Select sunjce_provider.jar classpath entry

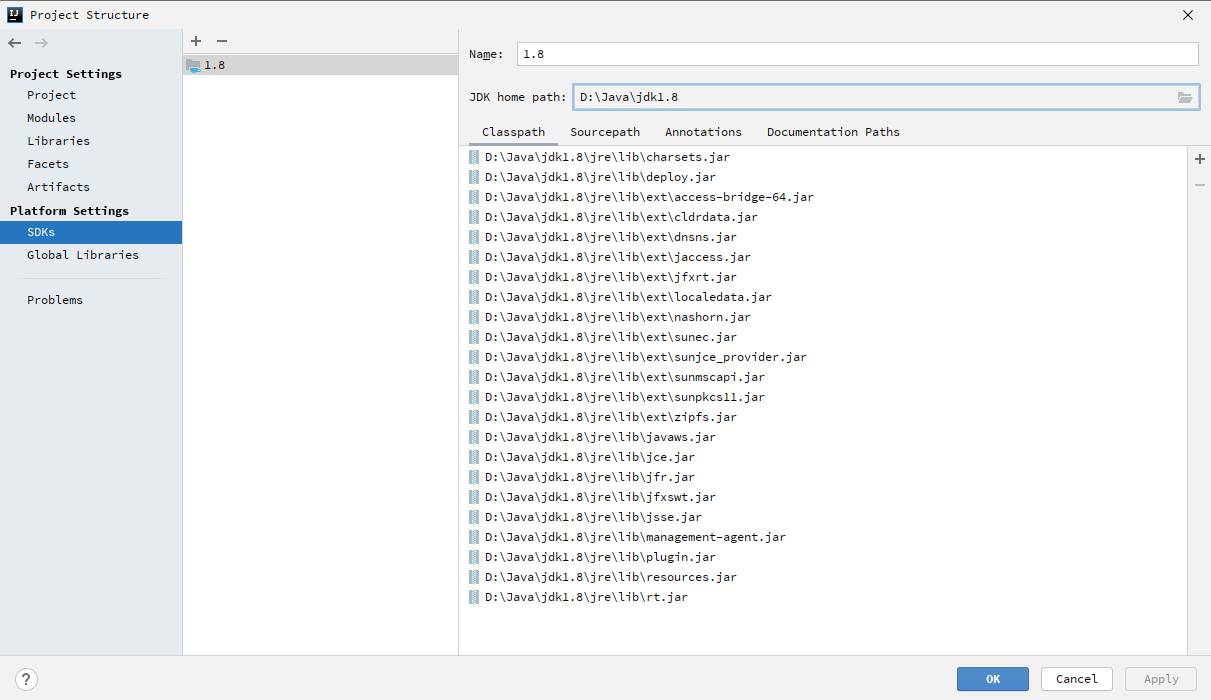(x=823, y=357)
